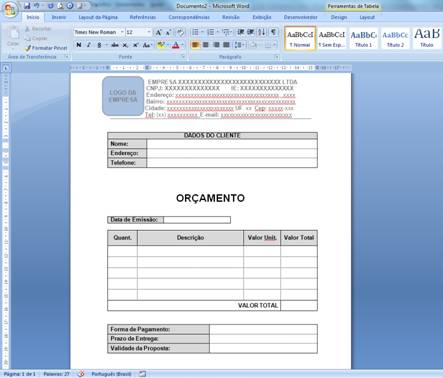Toggle show paragraph marks (¶)

273,32
